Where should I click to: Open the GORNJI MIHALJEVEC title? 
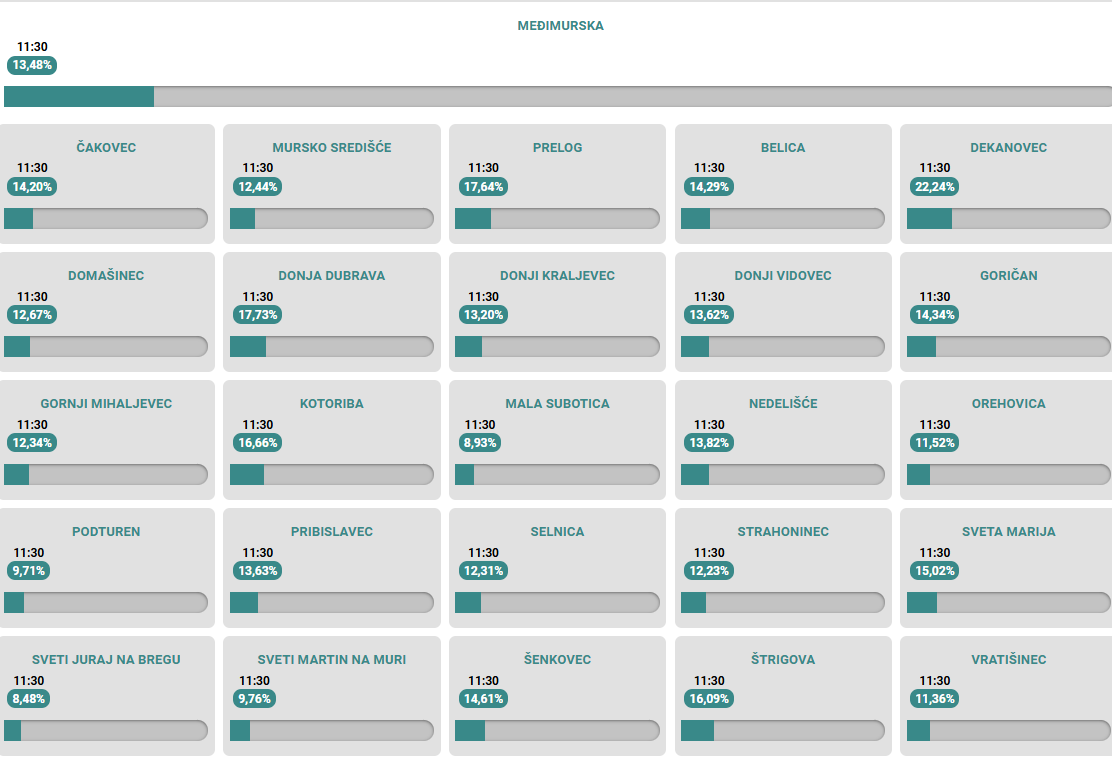click(106, 404)
